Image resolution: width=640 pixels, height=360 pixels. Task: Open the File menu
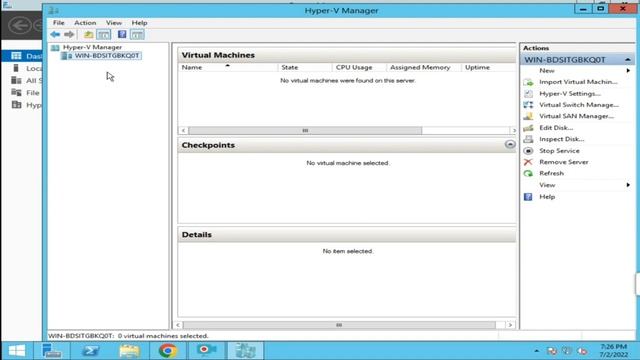pos(58,23)
